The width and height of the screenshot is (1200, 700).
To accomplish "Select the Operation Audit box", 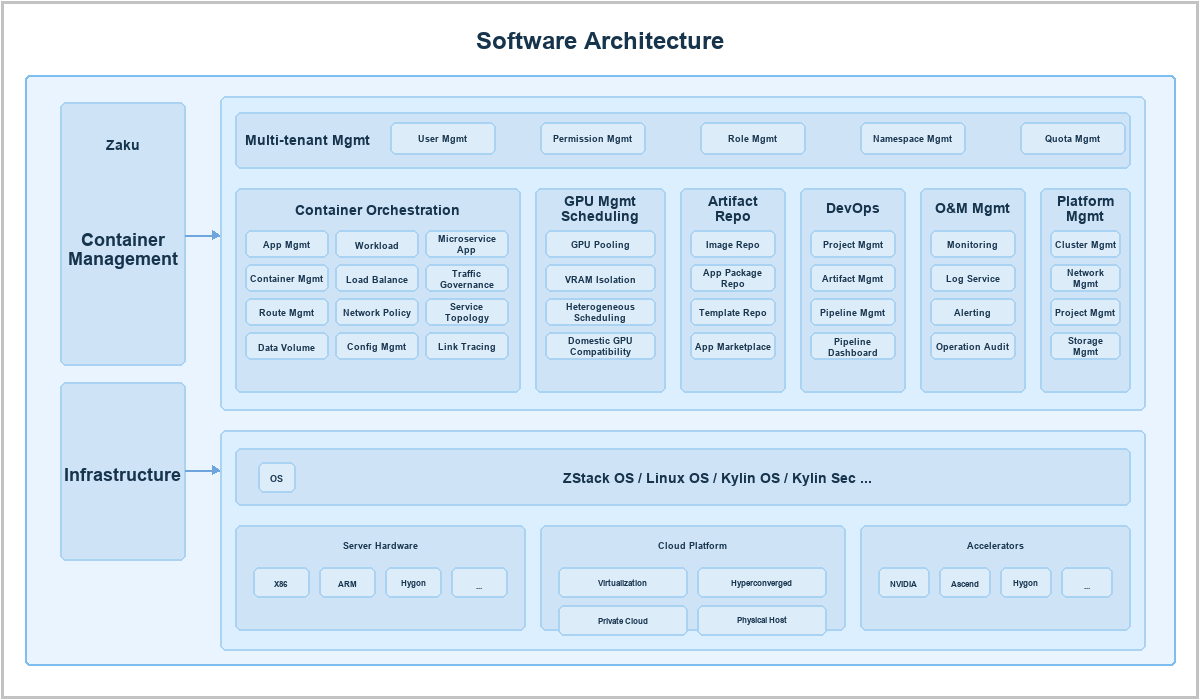I will click(x=973, y=347).
